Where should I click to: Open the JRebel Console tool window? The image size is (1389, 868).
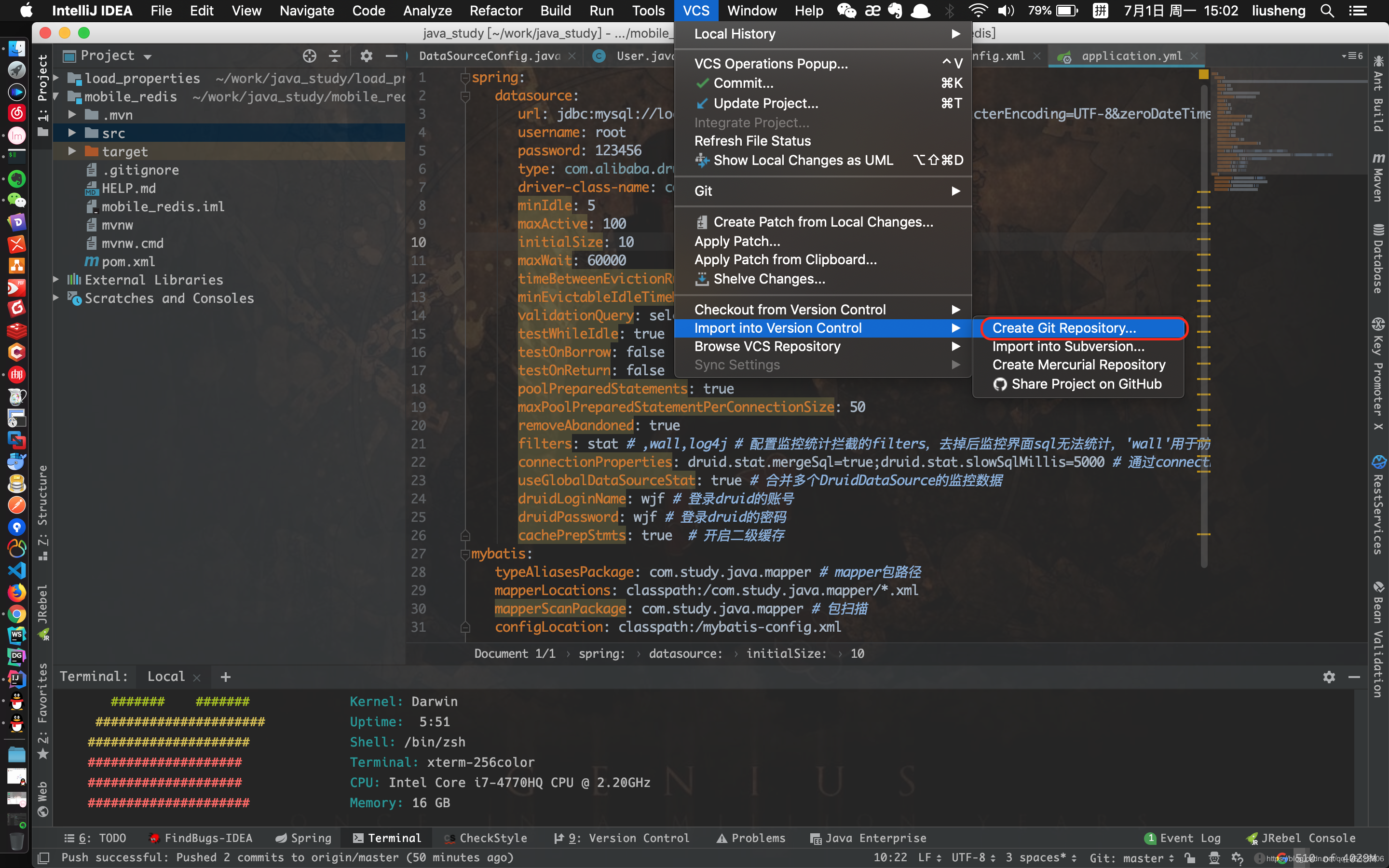coord(1301,838)
